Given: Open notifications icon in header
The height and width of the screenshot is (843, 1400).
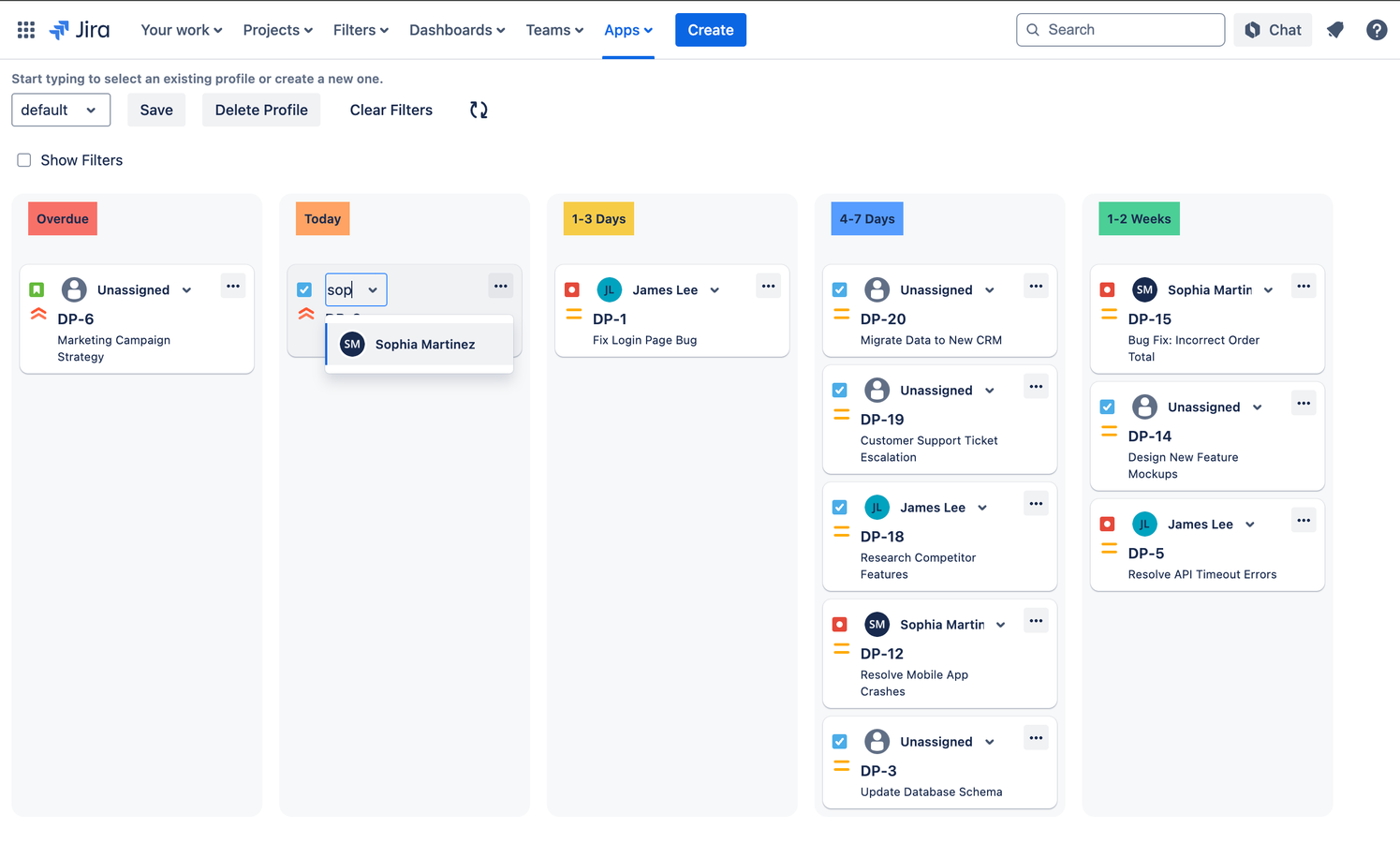Looking at the screenshot, I should [x=1335, y=30].
